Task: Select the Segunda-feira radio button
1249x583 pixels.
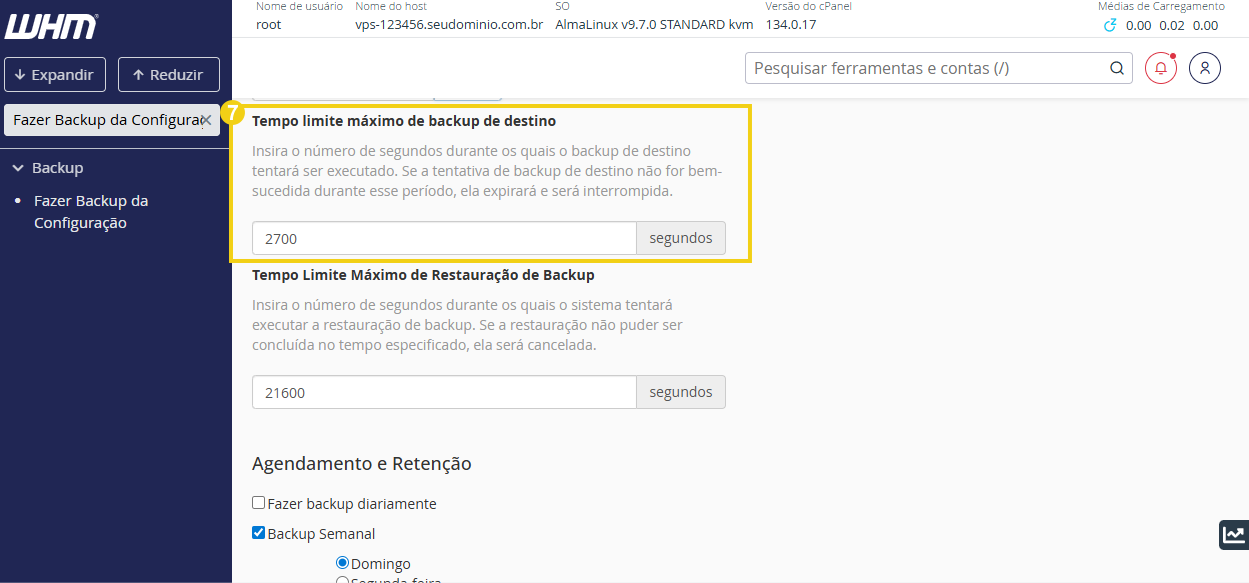Action: click(343, 580)
